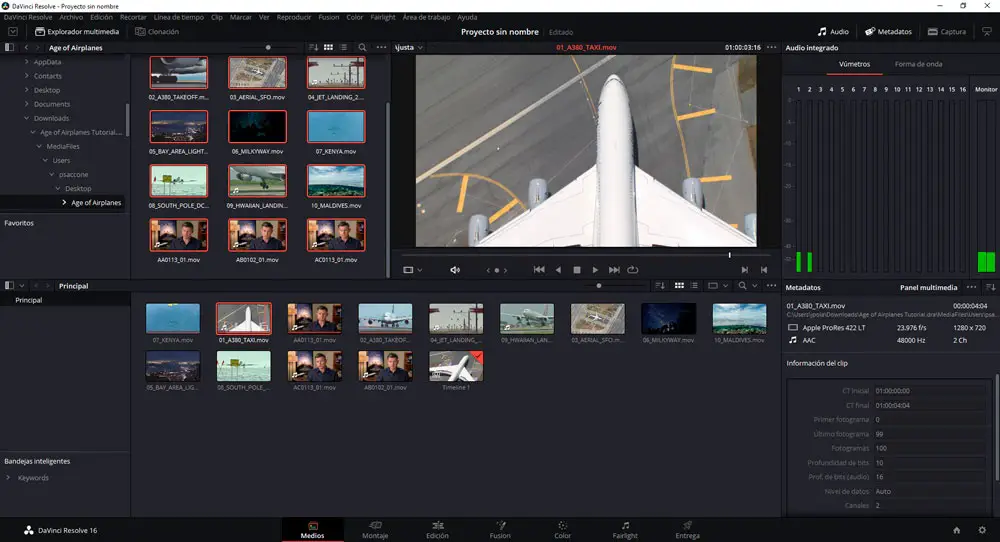Open the Reproducir menu
Viewport: 1000px width, 542px height.
292,17
